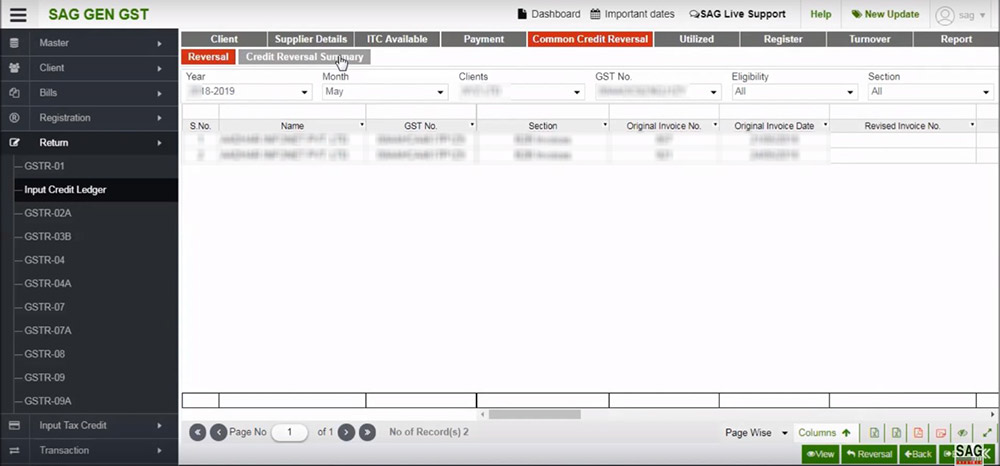
Task: Go to the first page of records
Action: click(197, 432)
